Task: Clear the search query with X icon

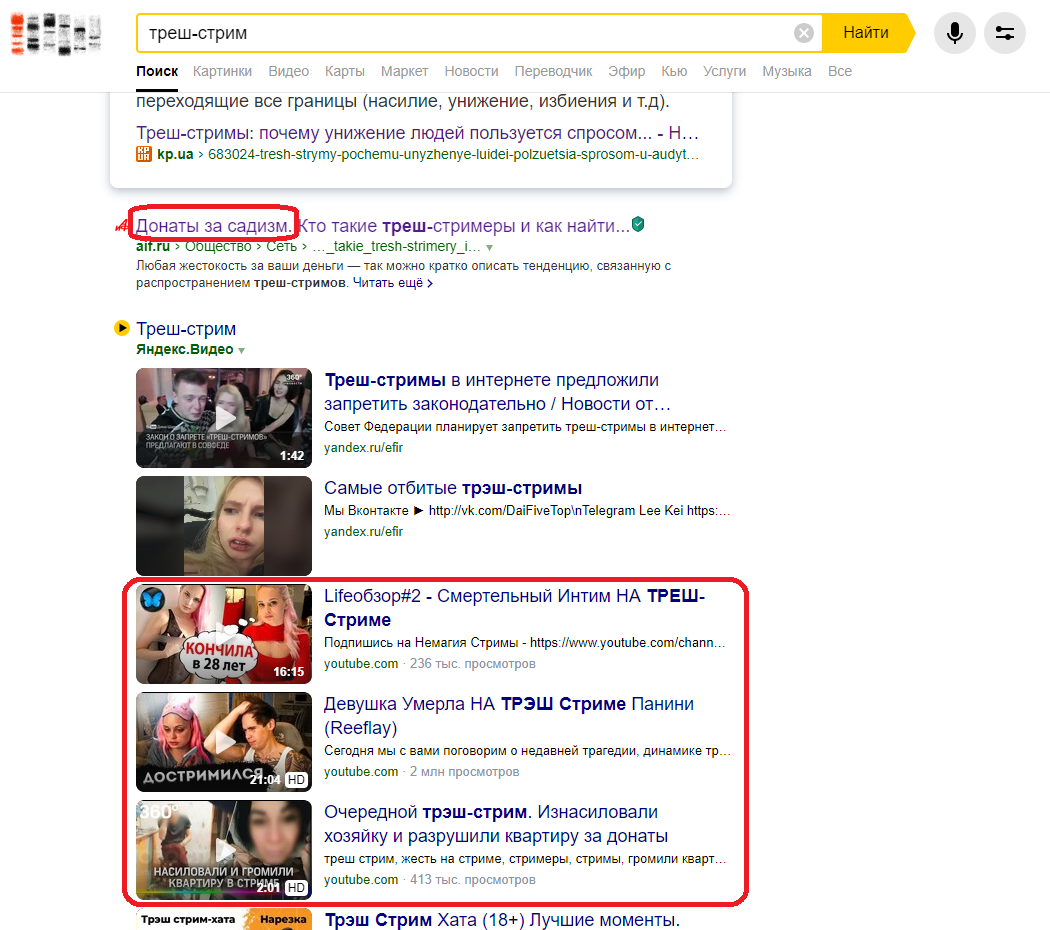Action: 803,33
